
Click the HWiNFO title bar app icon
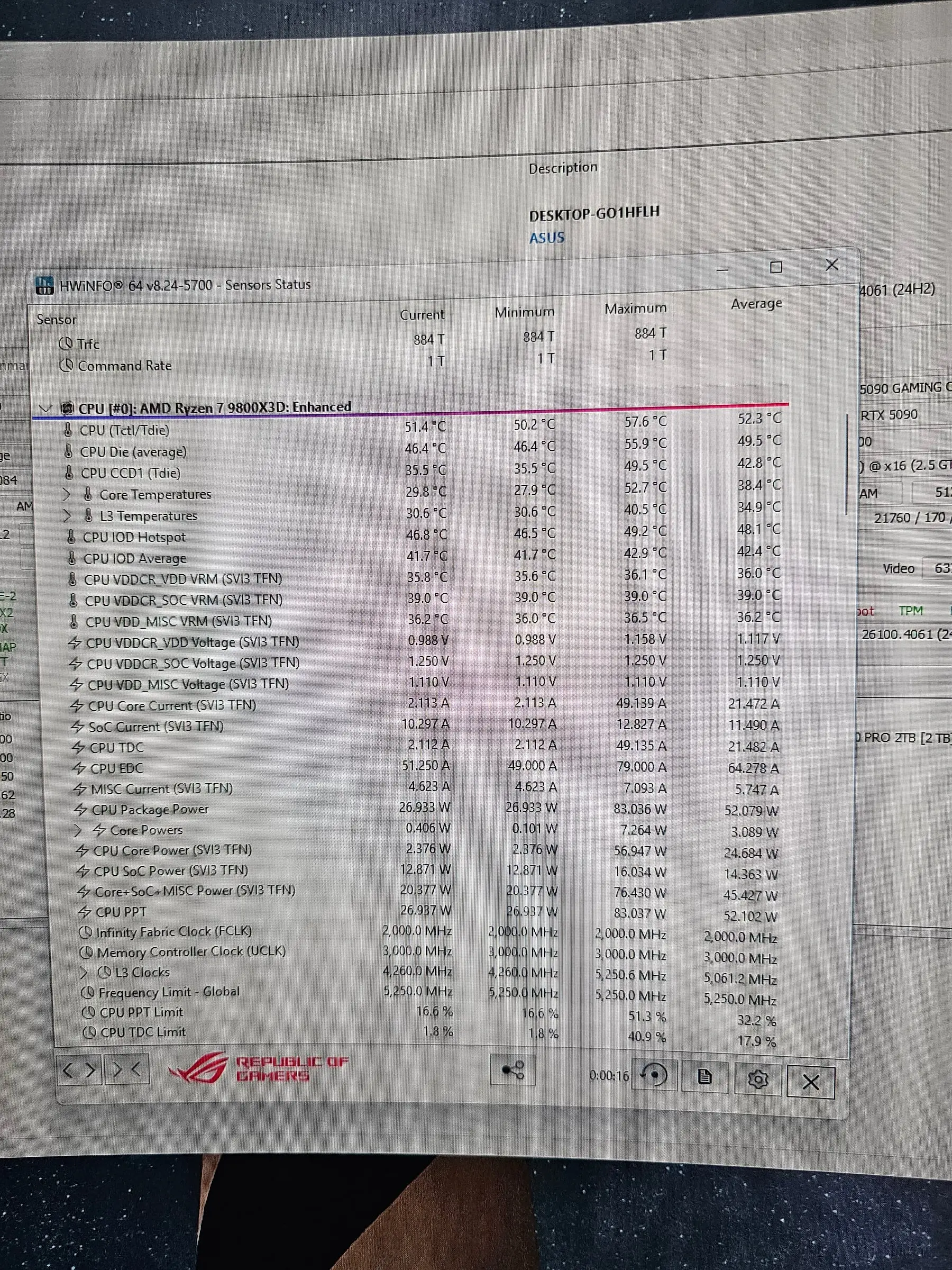point(44,285)
